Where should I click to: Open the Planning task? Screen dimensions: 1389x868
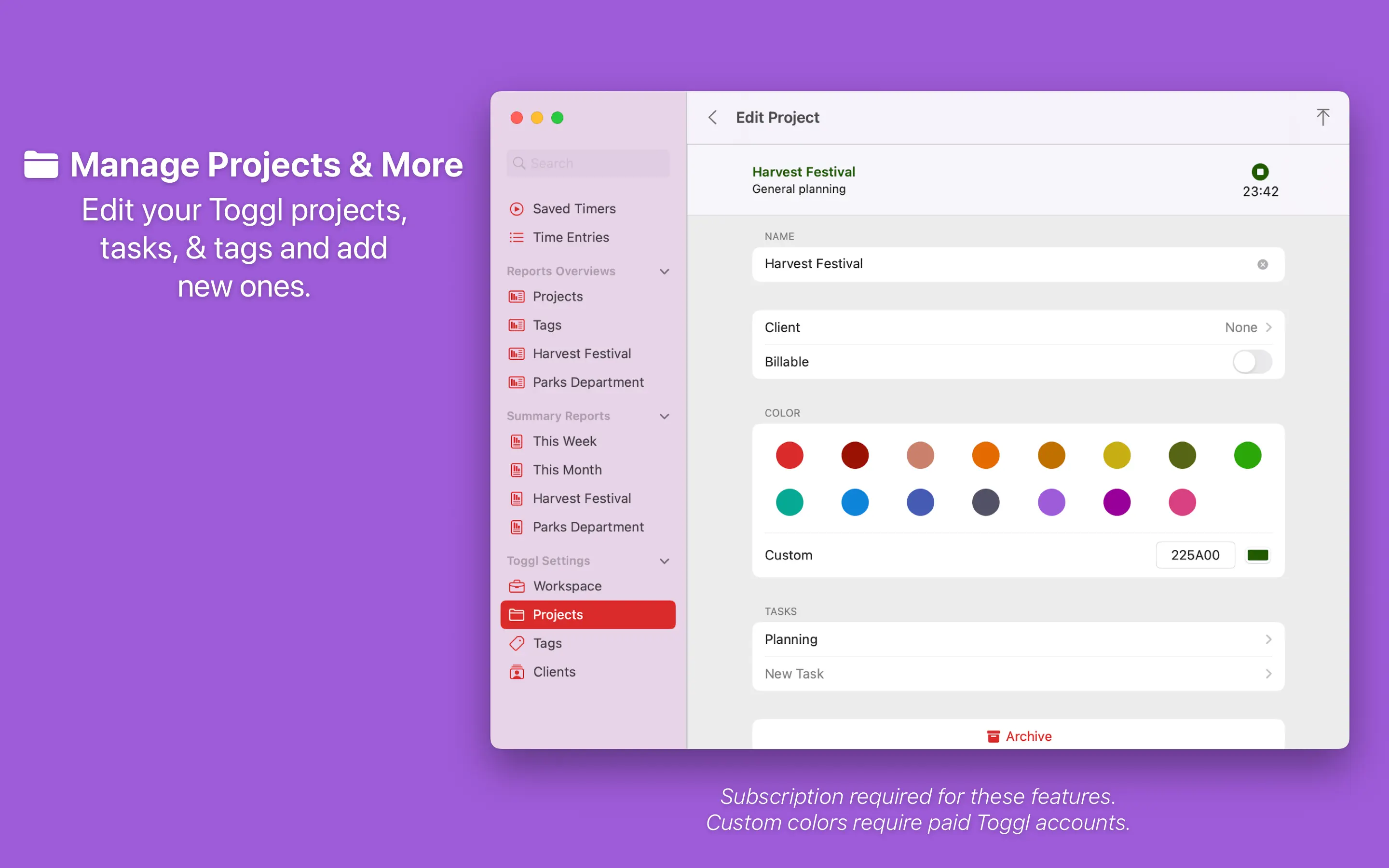point(1018,639)
